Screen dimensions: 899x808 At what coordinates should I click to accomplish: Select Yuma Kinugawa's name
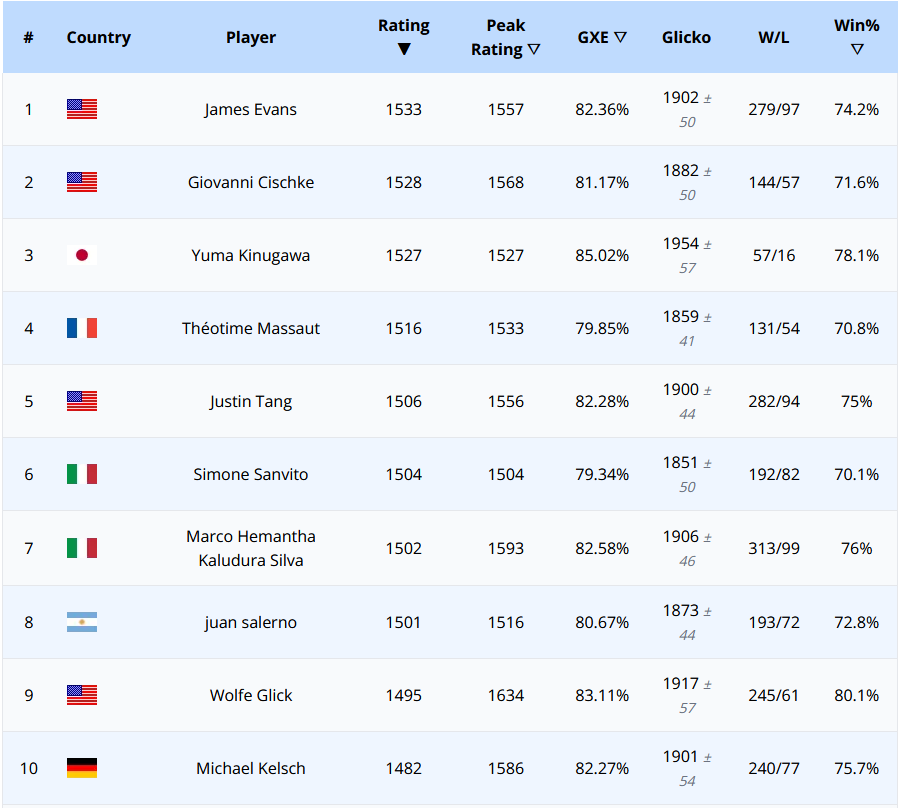pos(250,254)
